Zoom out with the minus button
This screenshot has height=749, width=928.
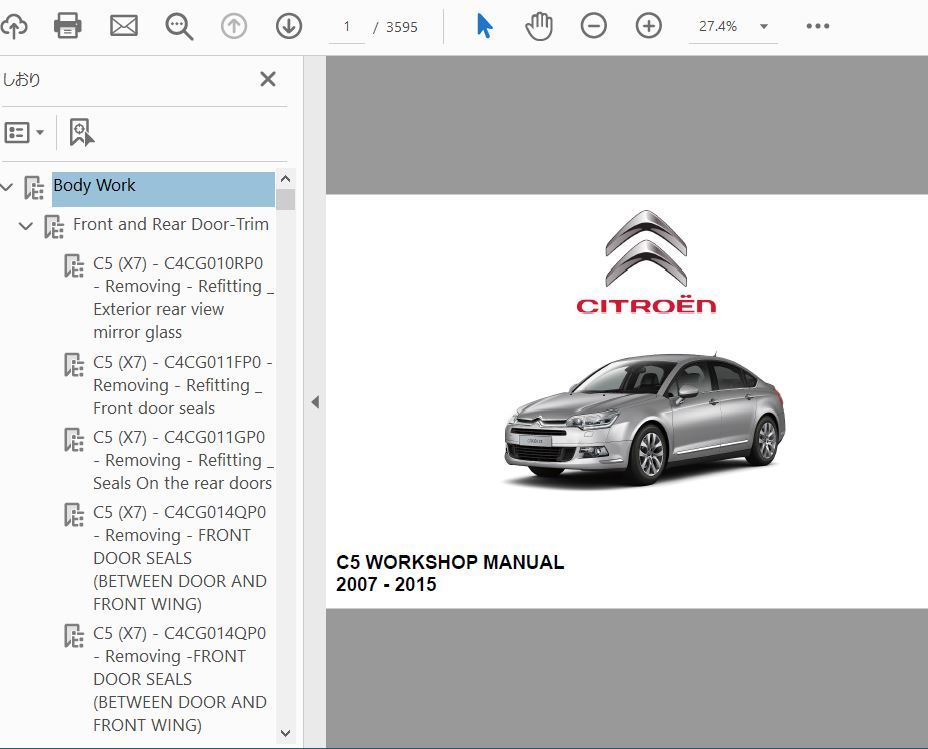(594, 27)
